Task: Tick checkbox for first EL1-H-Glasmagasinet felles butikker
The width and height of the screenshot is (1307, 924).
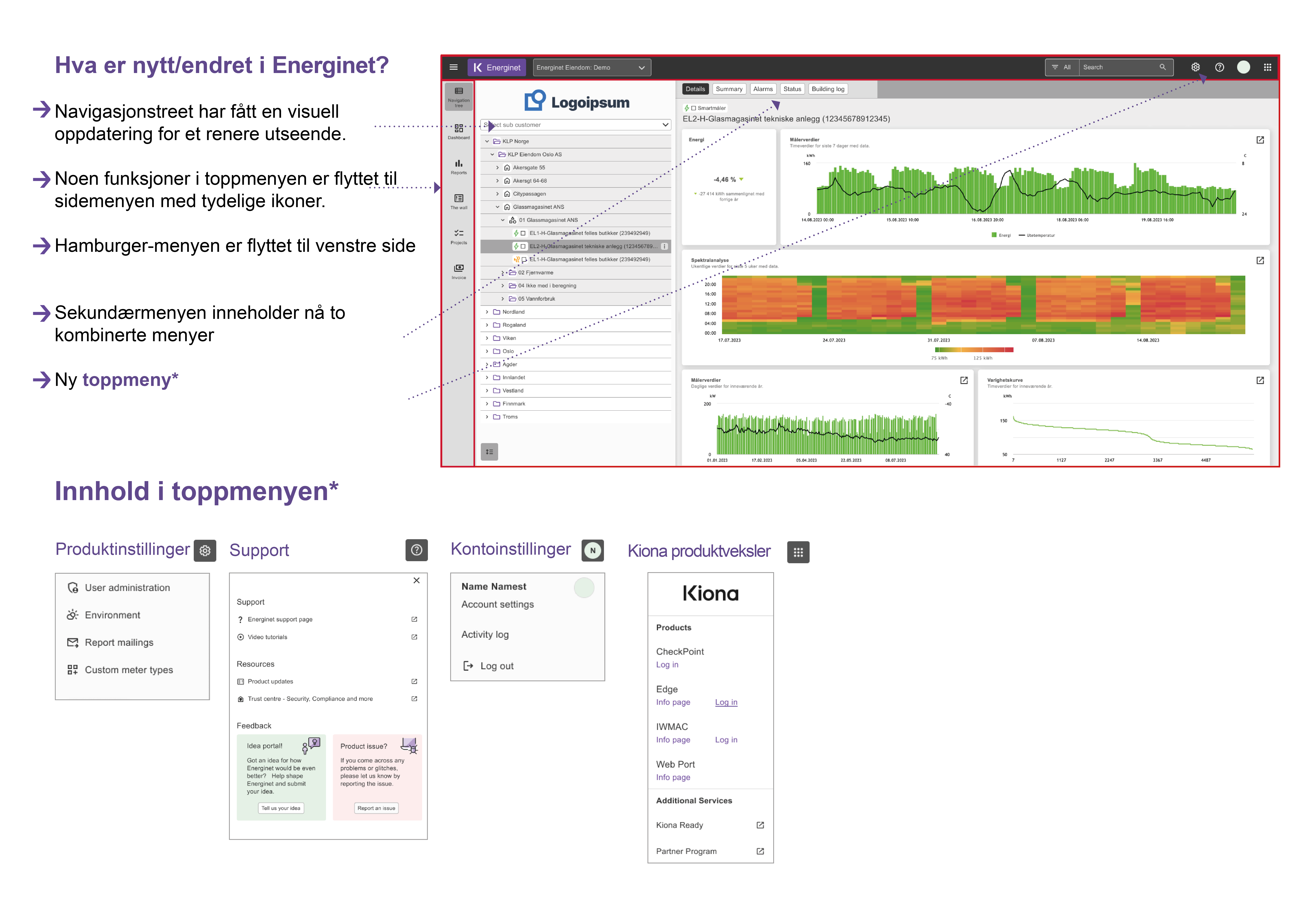Action: click(523, 233)
